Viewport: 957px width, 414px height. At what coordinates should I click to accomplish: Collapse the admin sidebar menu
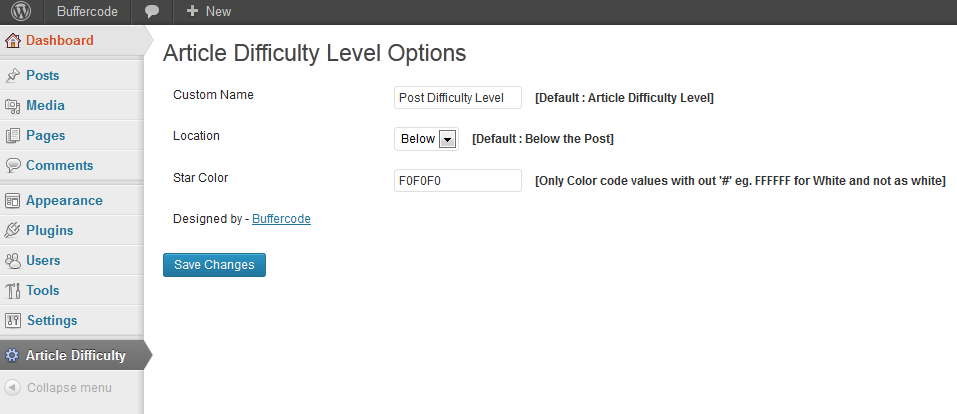click(58, 388)
